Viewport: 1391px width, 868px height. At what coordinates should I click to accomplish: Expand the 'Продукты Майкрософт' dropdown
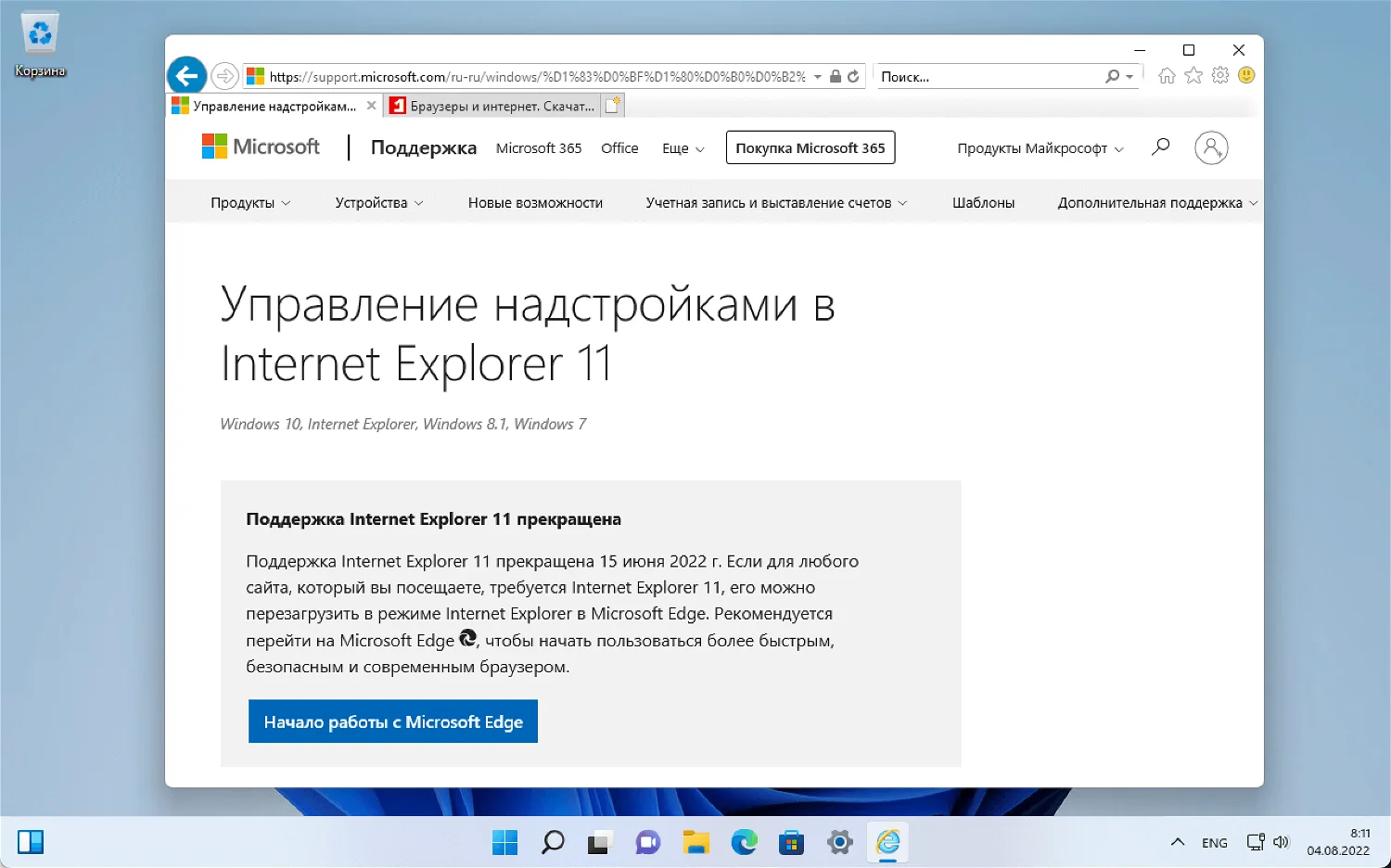pos(1040,148)
